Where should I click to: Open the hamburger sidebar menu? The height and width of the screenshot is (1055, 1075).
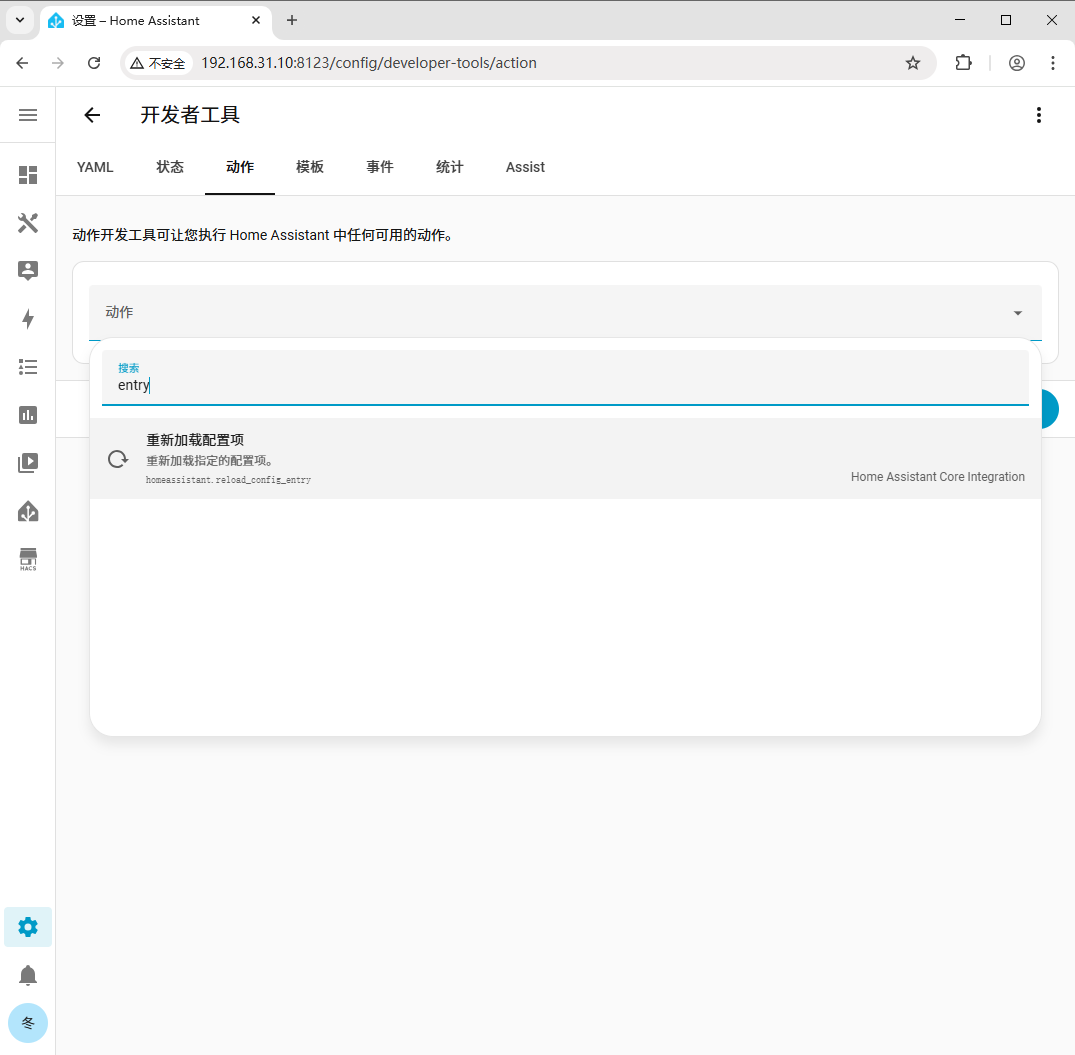pyautogui.click(x=27, y=115)
